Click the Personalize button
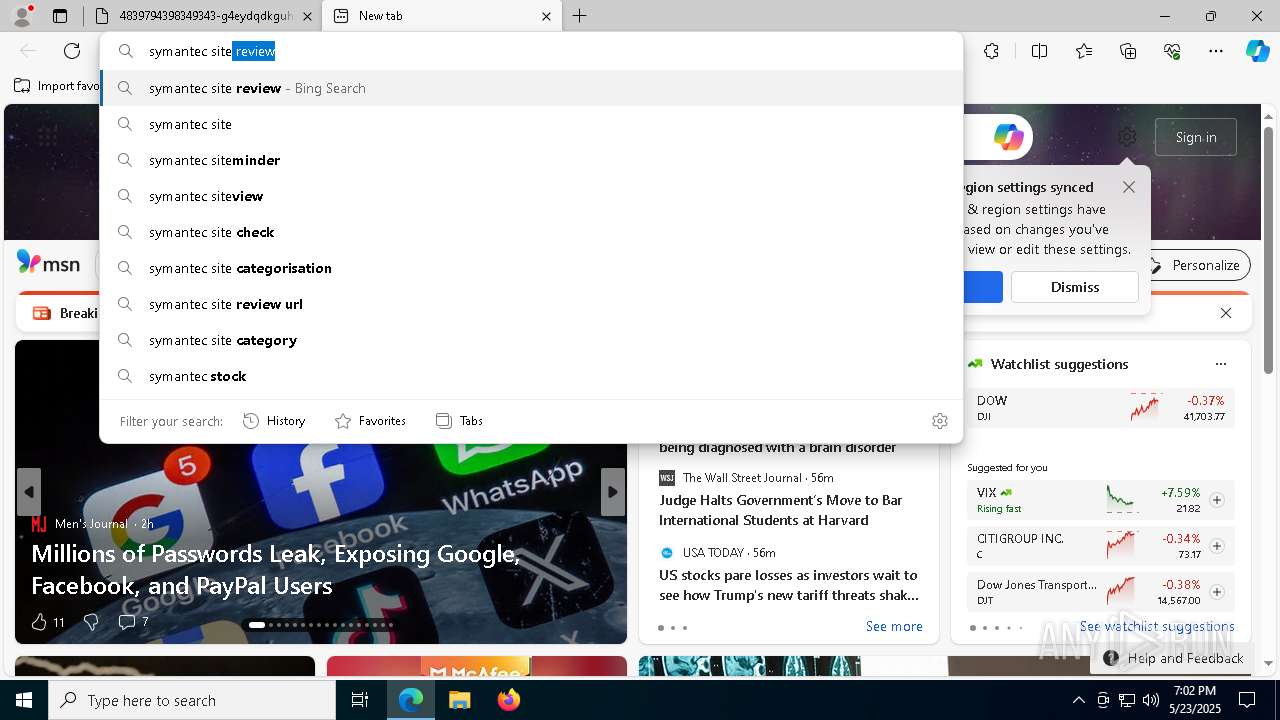1280x720 pixels. point(1195,265)
